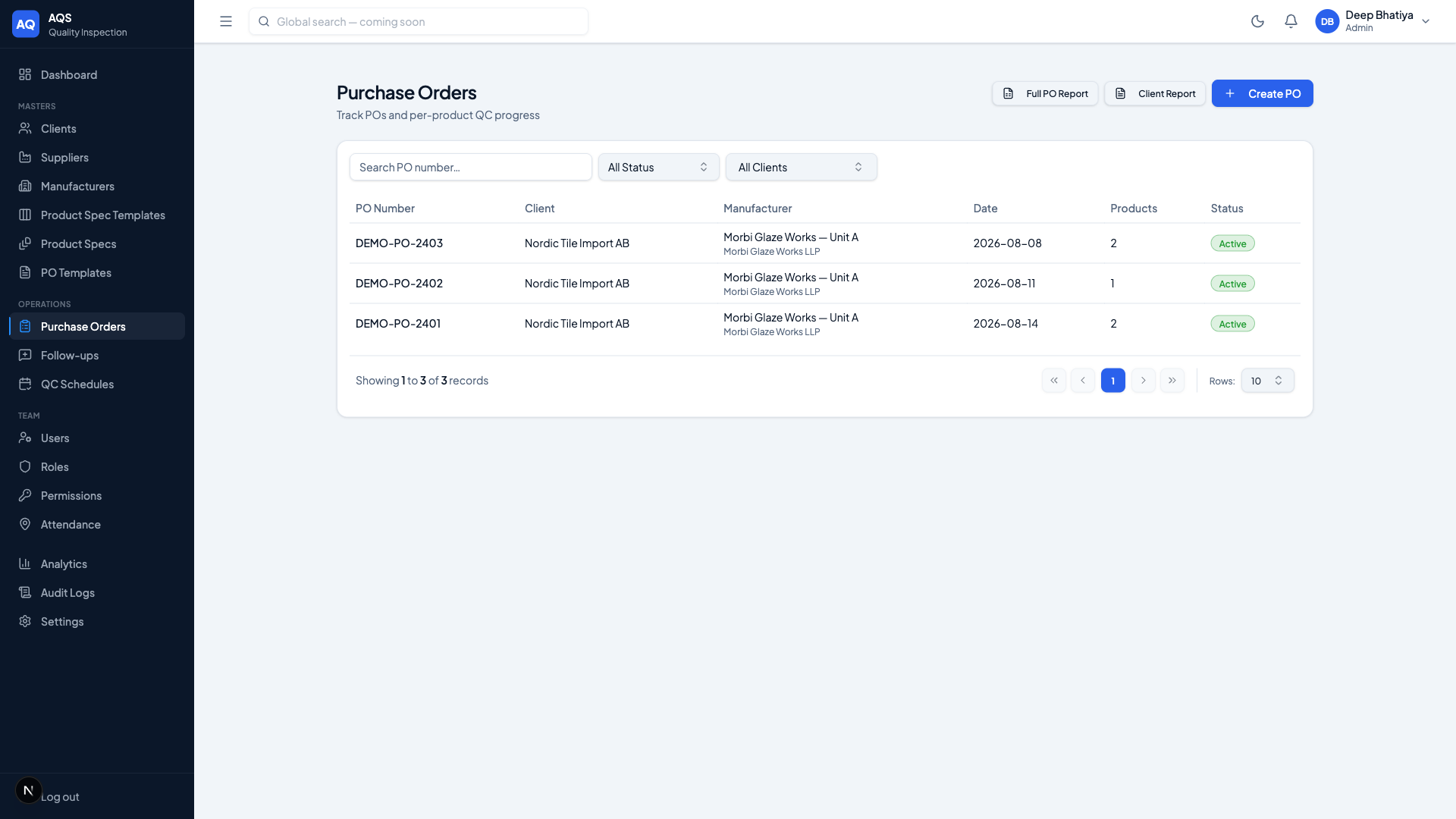Click the Manufacturers sidebar icon
The height and width of the screenshot is (819, 1456).
[25, 186]
